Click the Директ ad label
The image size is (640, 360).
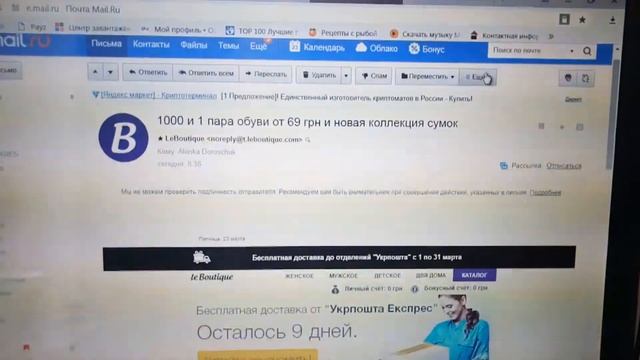point(573,100)
